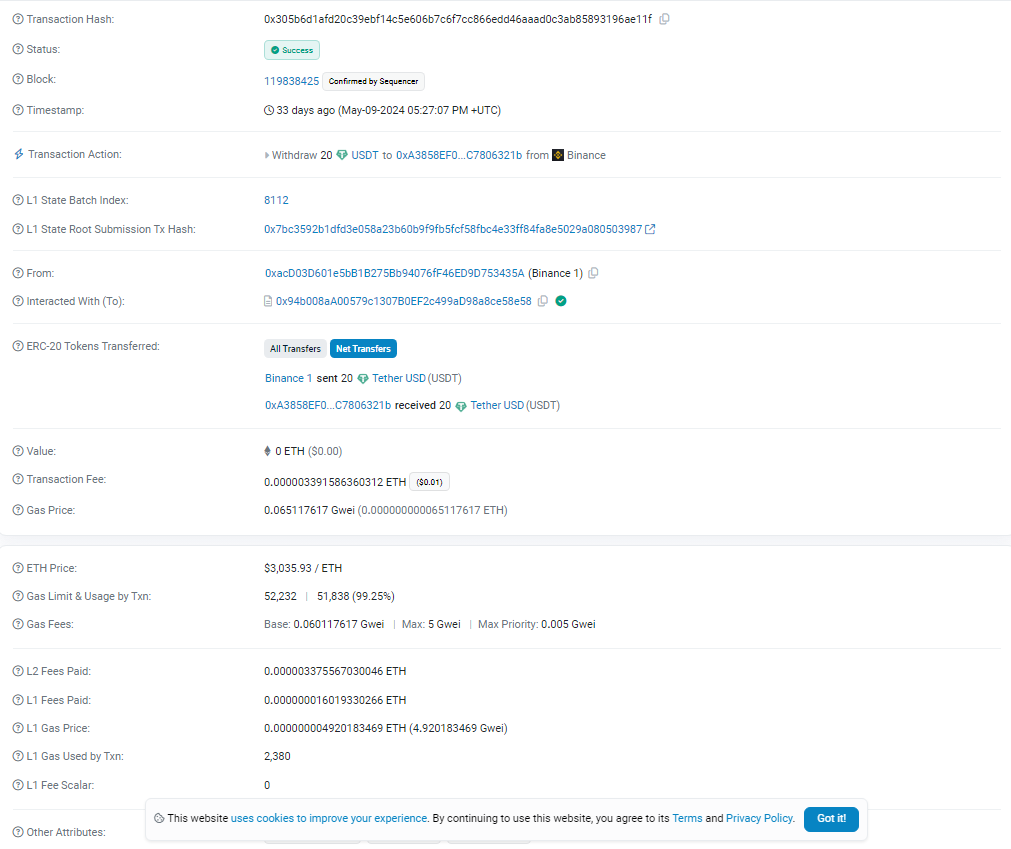1011x849 pixels.
Task: Click the external link icon beside L1 submission hash
Action: tap(651, 229)
